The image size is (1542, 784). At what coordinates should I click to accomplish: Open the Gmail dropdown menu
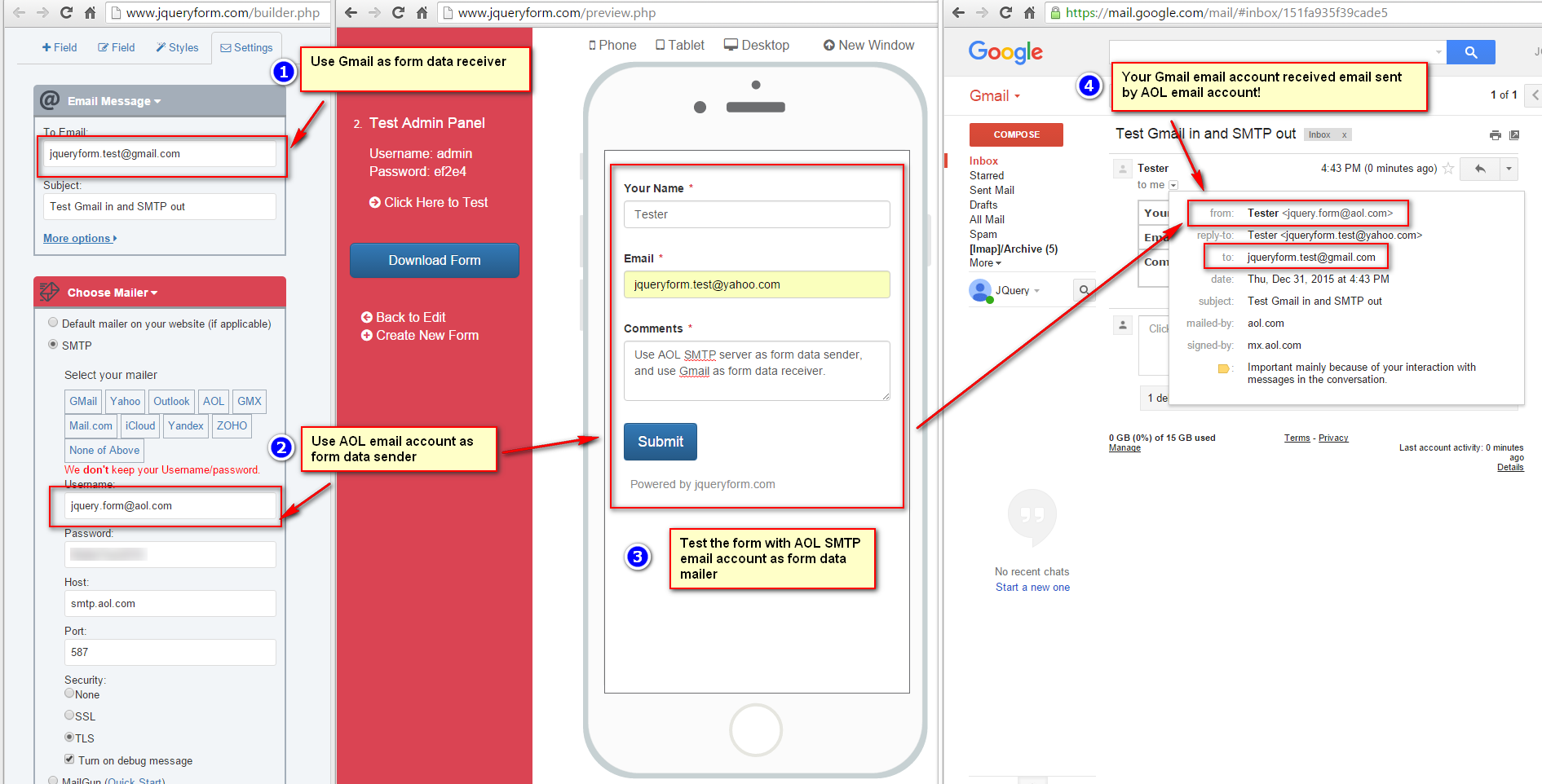click(x=995, y=96)
